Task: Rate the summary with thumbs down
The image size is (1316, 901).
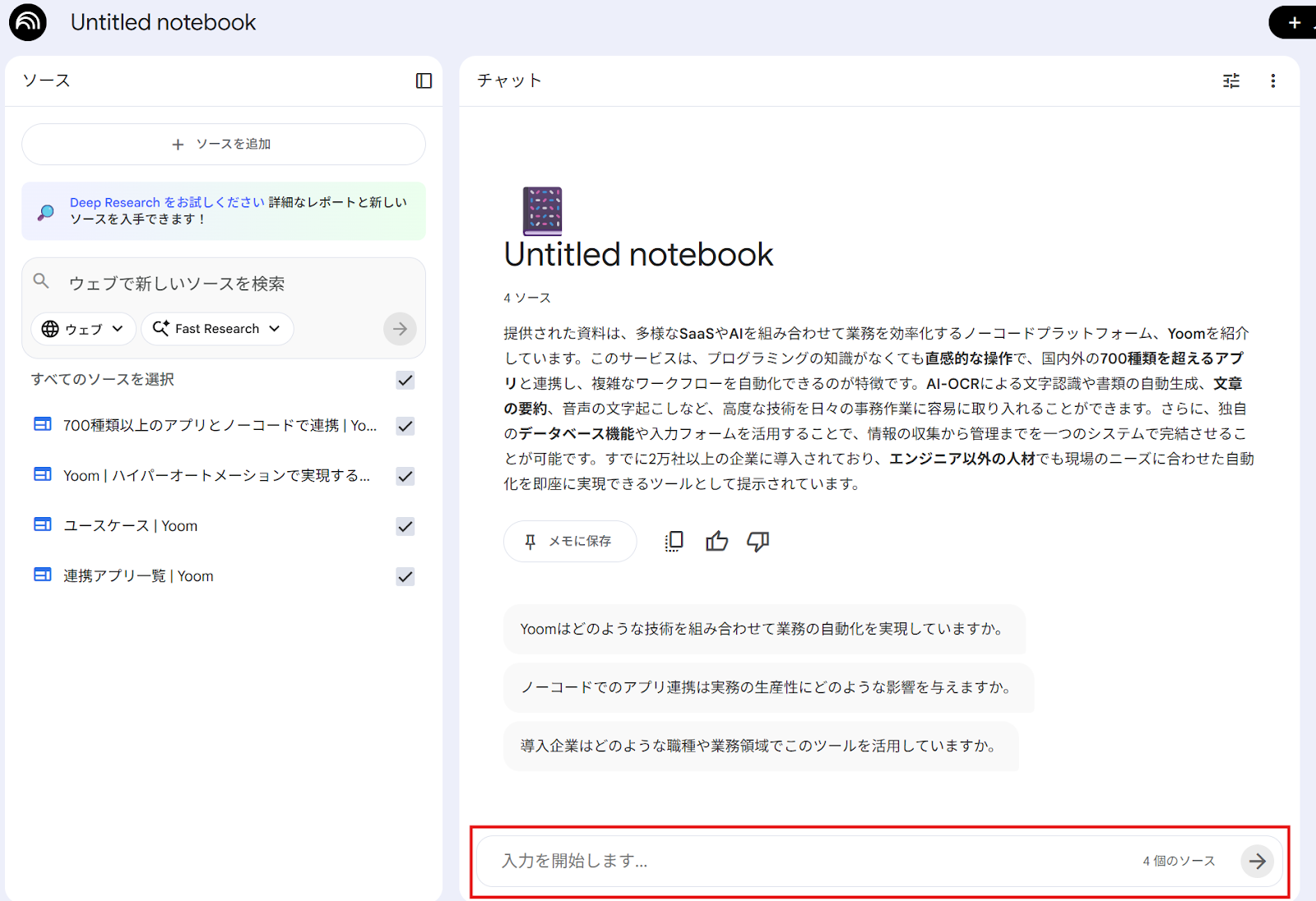Action: click(x=758, y=541)
